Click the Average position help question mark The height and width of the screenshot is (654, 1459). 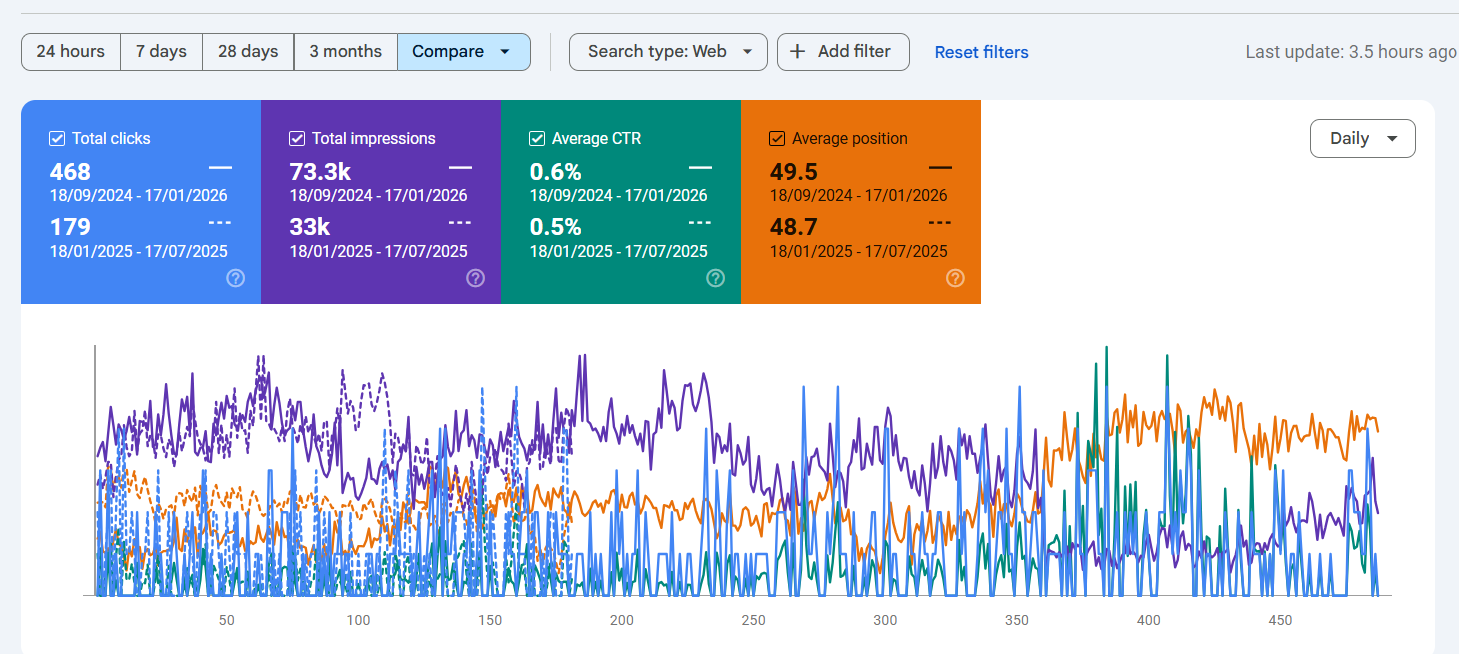(955, 278)
